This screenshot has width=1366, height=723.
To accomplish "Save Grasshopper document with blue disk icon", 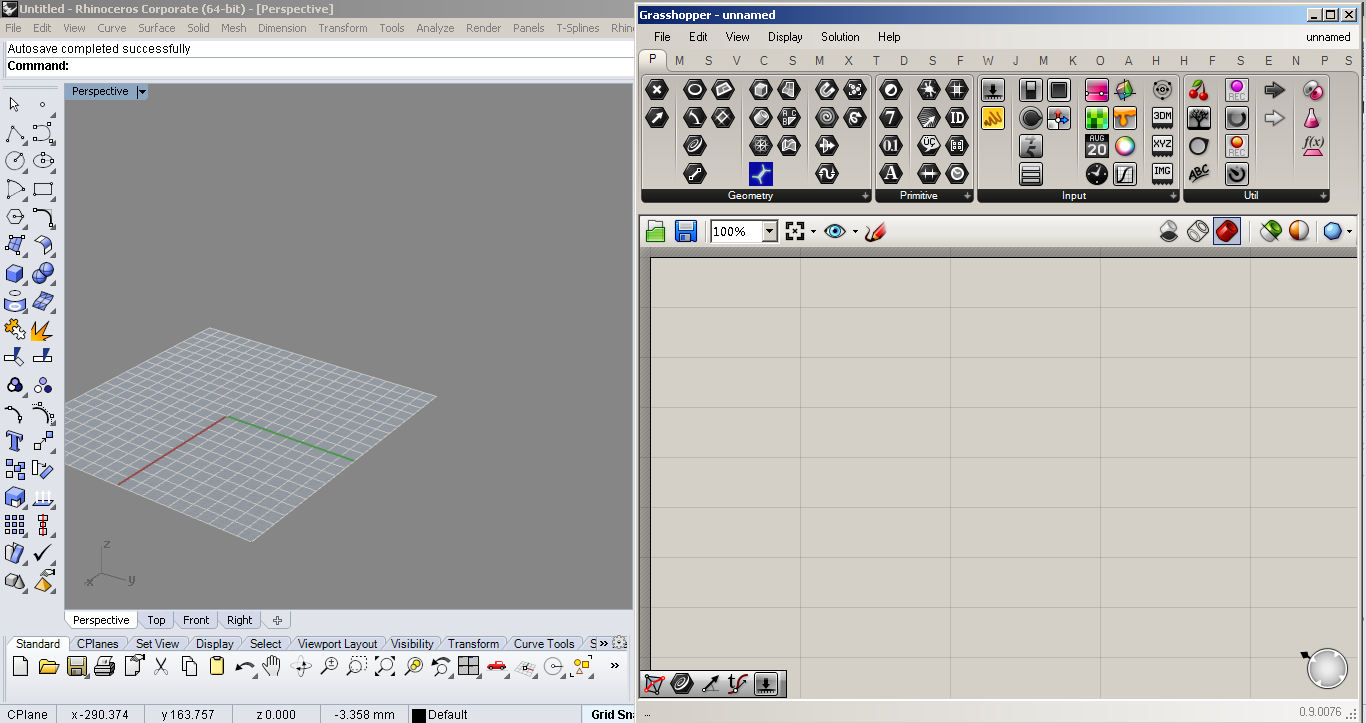I will click(686, 231).
